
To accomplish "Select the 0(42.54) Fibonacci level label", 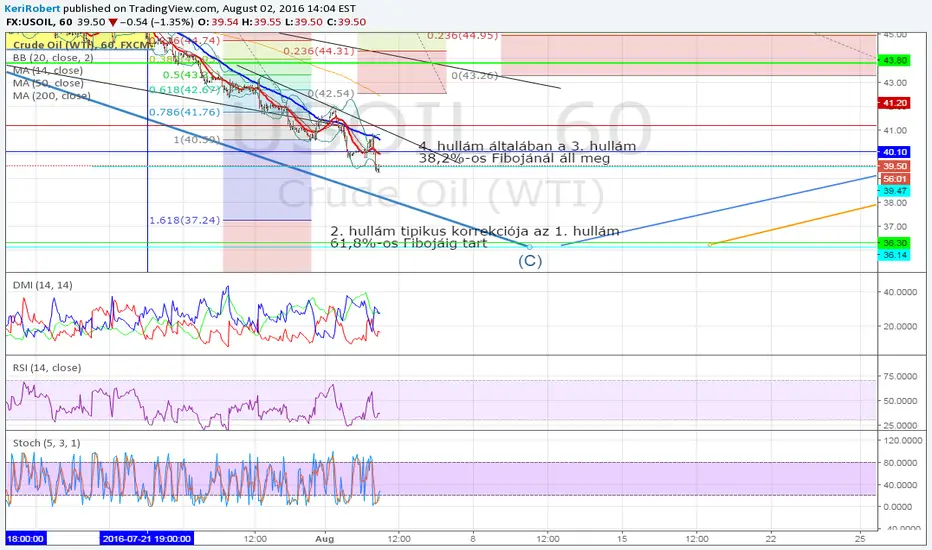I will click(x=331, y=93).
